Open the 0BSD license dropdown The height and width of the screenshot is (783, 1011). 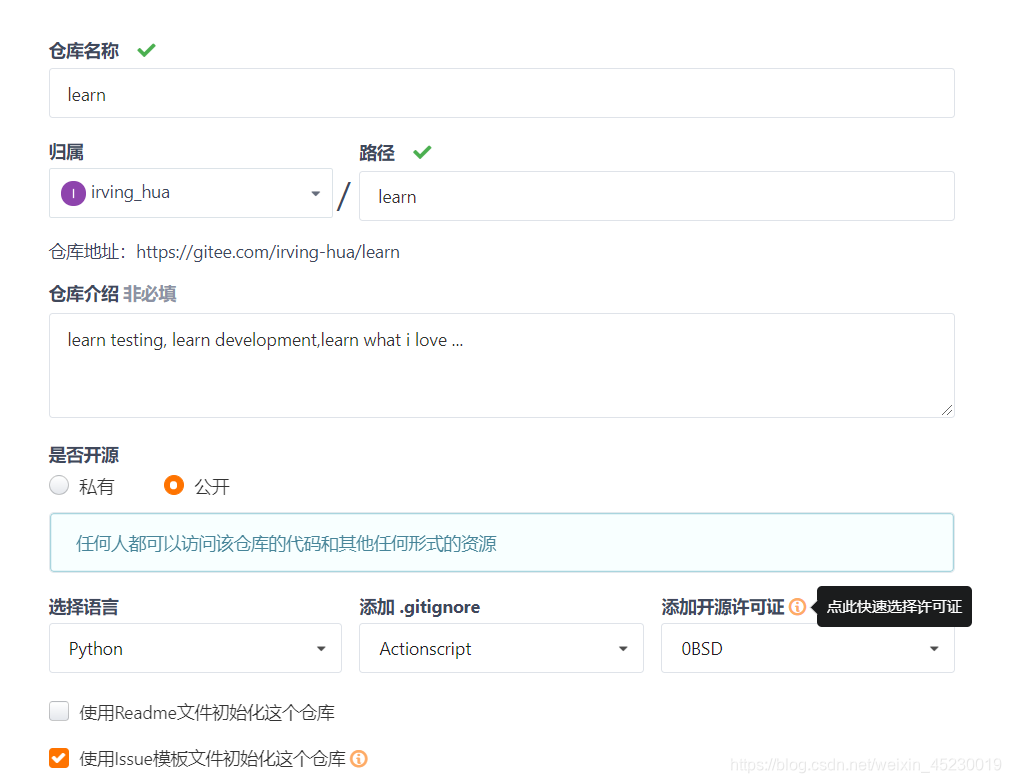click(x=807, y=648)
